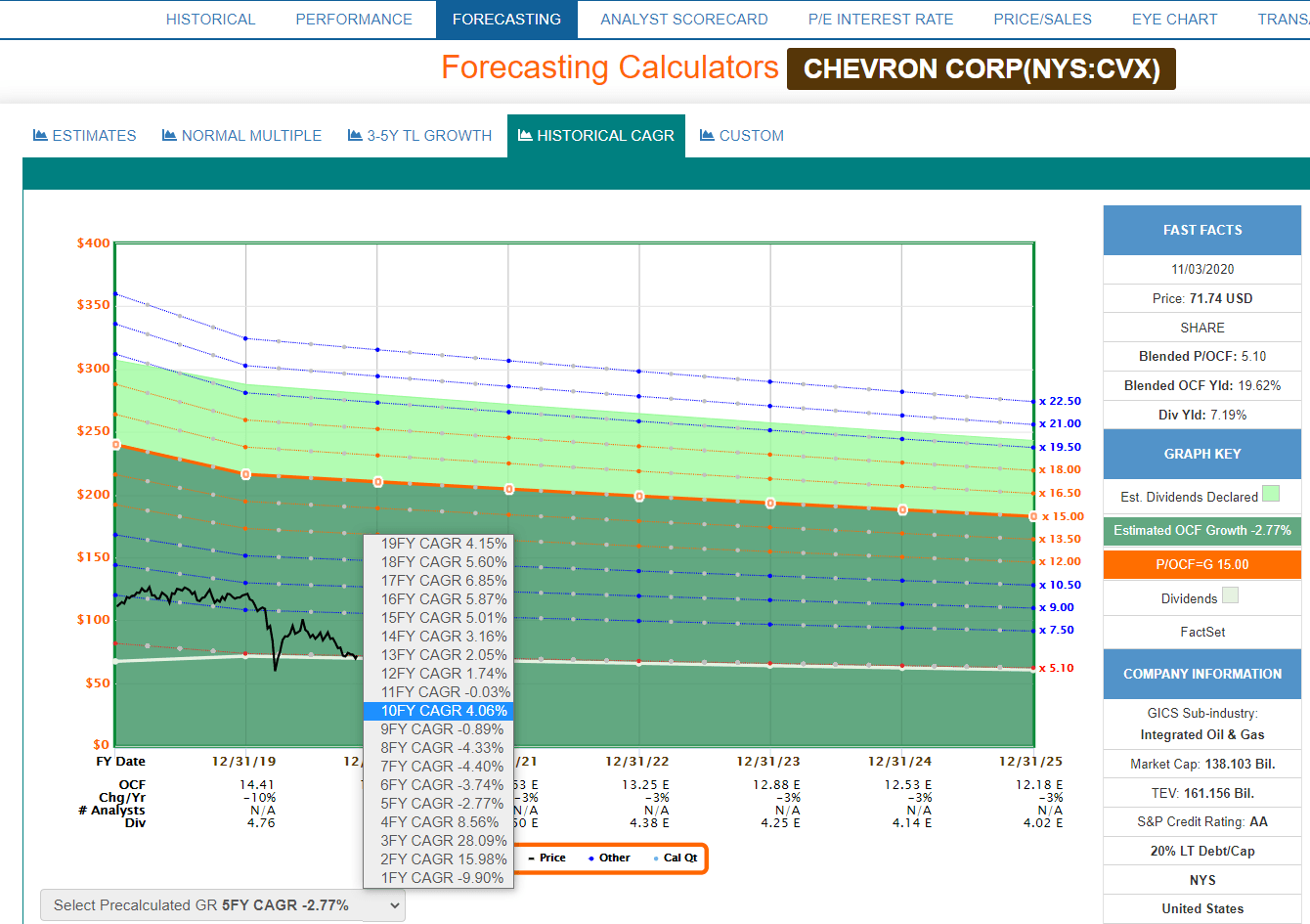This screenshot has height=924, width=1310.
Task: Choose 12FY CAGR 1.74% option
Action: tap(438, 674)
